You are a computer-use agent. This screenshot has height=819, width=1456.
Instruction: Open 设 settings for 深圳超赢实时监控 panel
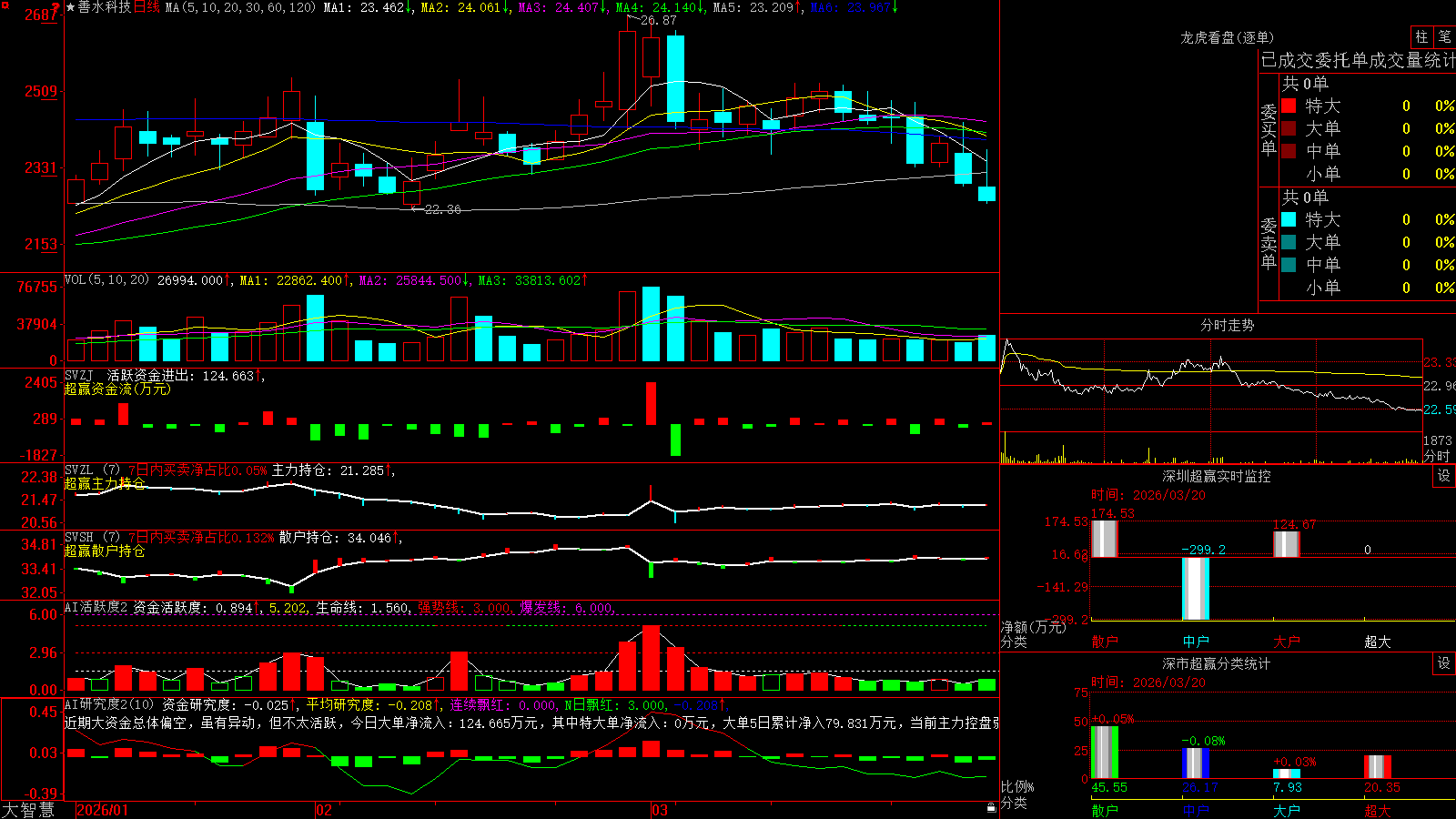tap(1444, 476)
